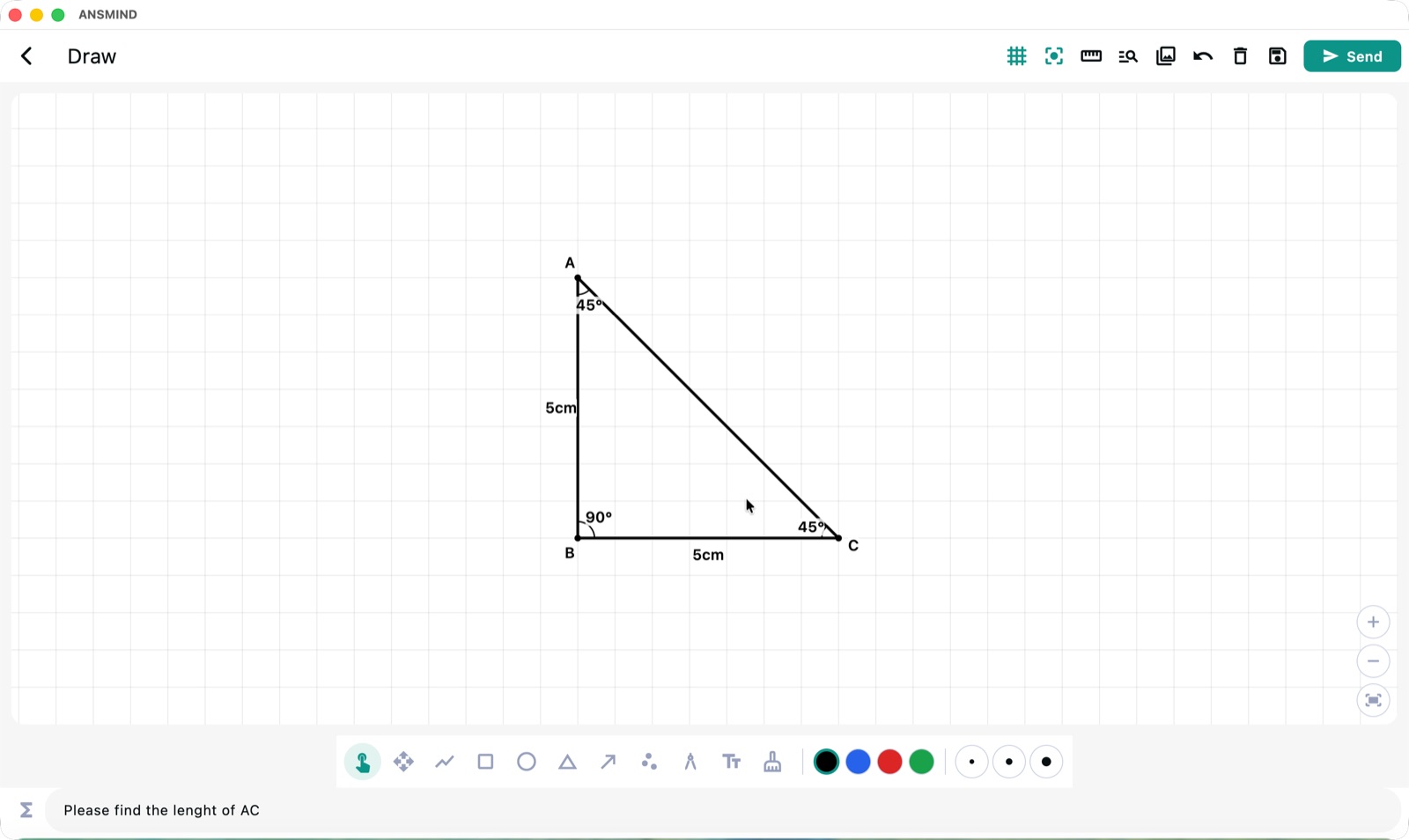Screen dimensions: 1409x840
Task: Select the compass tool
Action: [690, 762]
